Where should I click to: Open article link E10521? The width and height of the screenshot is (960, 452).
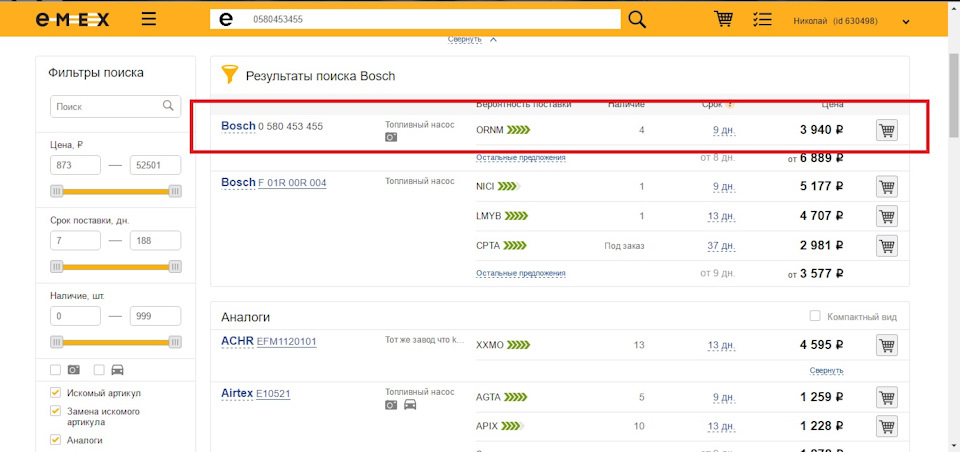273,393
